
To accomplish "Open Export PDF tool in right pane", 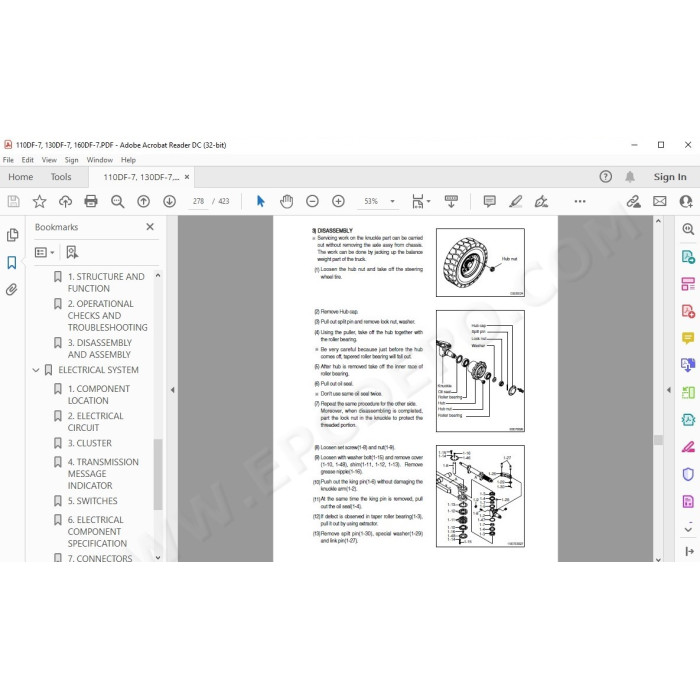I will coord(688,257).
